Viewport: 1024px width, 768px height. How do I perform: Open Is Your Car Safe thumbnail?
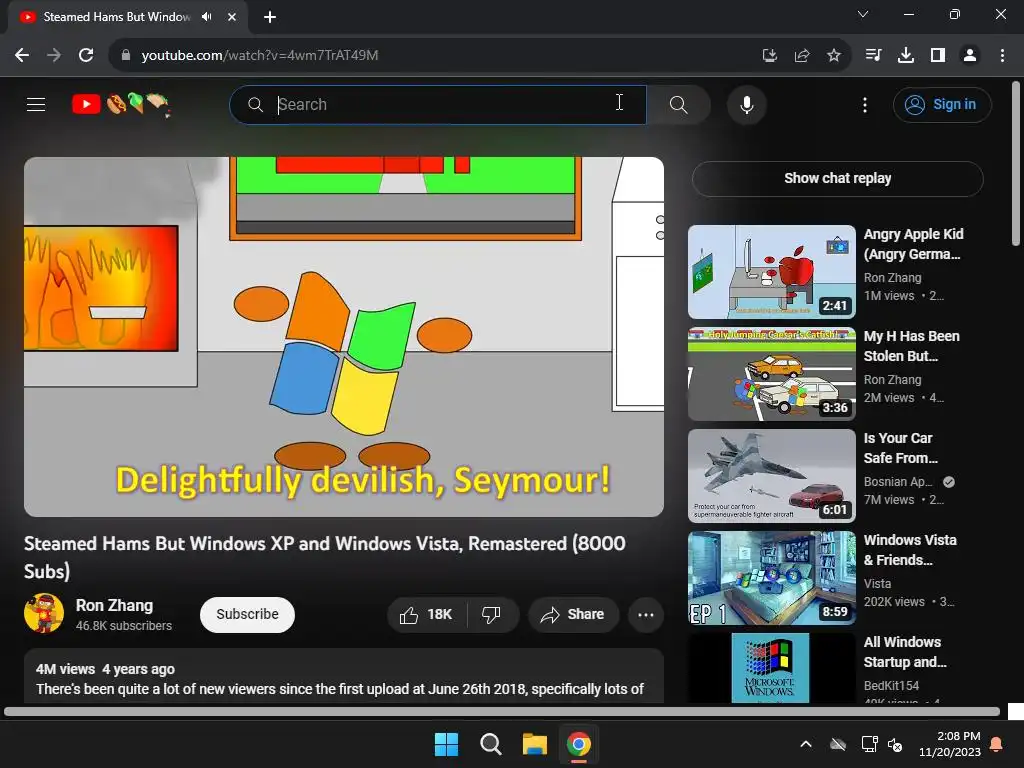click(x=771, y=475)
